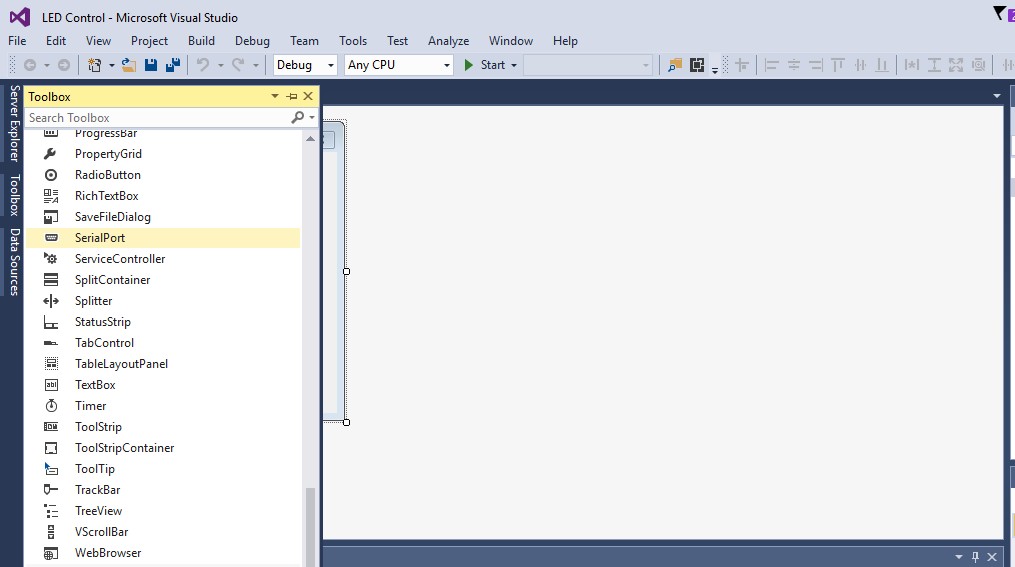Click the notifications filter flag icon
This screenshot has width=1015, height=567.
tap(999, 14)
